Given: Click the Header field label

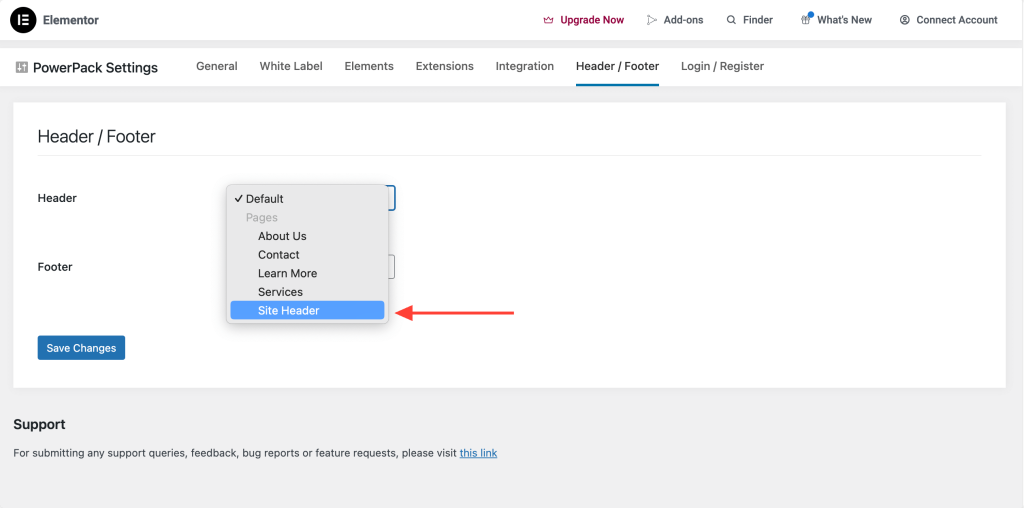Looking at the screenshot, I should [x=57, y=198].
